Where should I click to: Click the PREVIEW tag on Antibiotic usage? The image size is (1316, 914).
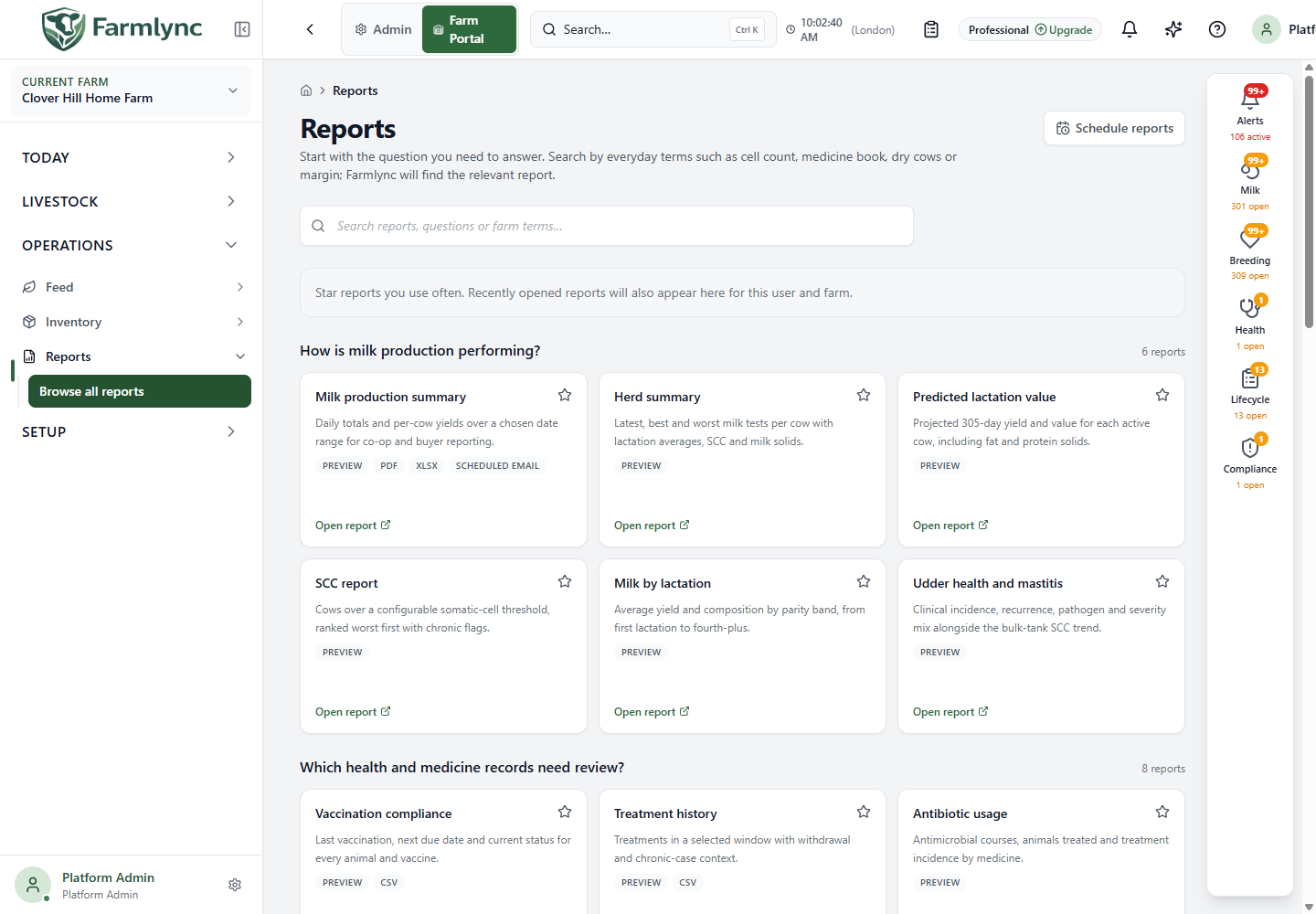click(939, 883)
